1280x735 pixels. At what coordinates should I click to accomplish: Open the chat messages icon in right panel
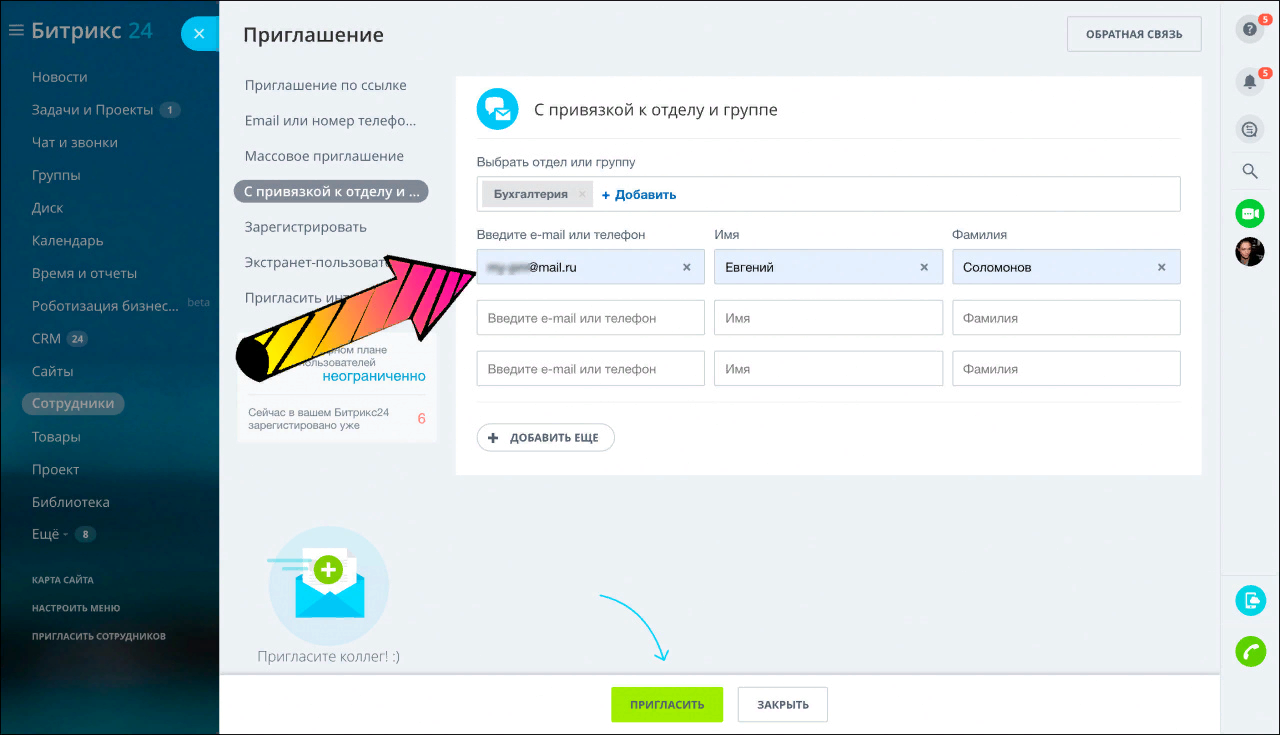click(1249, 129)
